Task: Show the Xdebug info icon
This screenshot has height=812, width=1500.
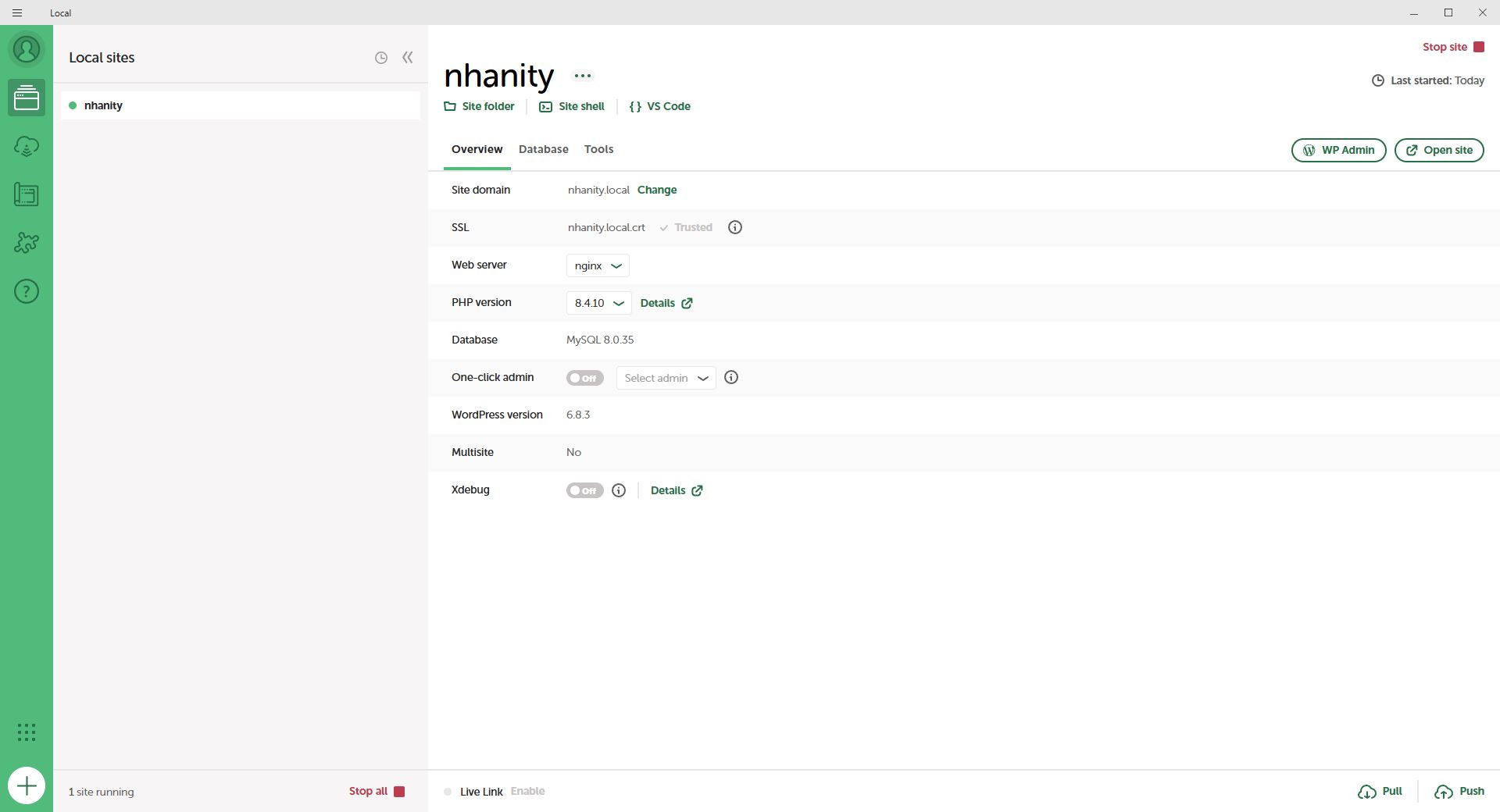Action: (x=619, y=490)
